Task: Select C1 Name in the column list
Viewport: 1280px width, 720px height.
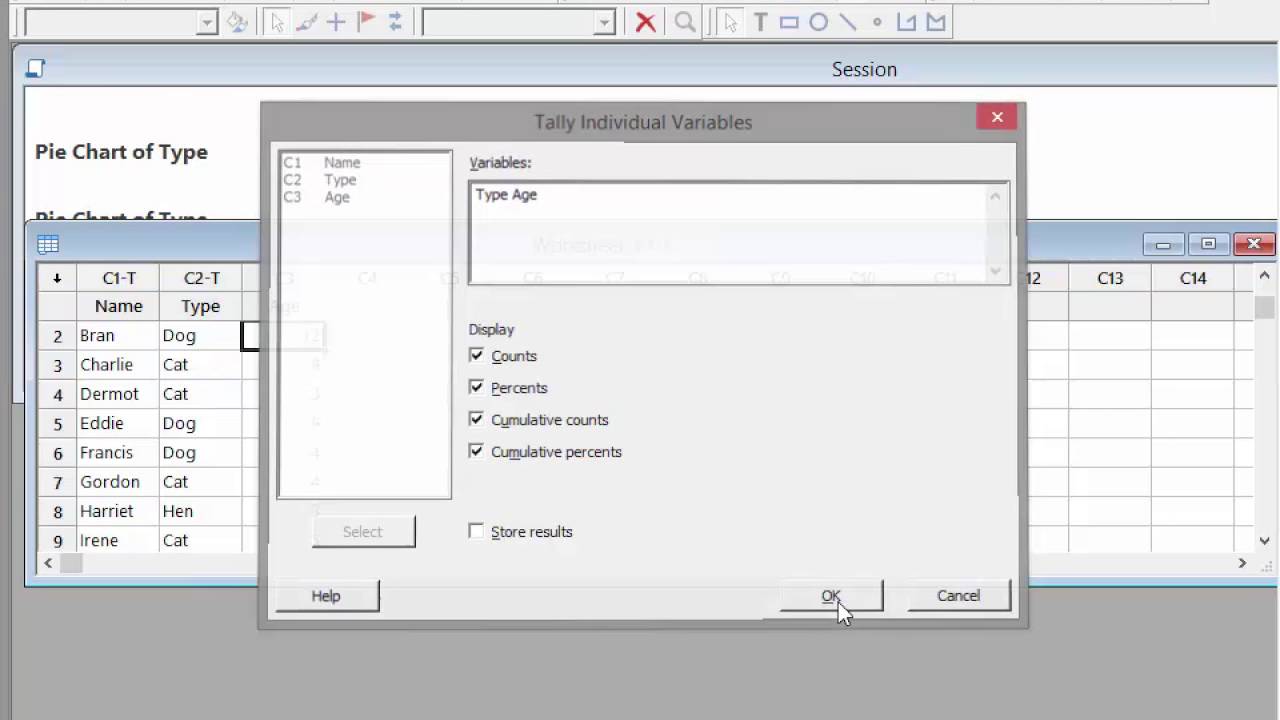Action: 322,162
